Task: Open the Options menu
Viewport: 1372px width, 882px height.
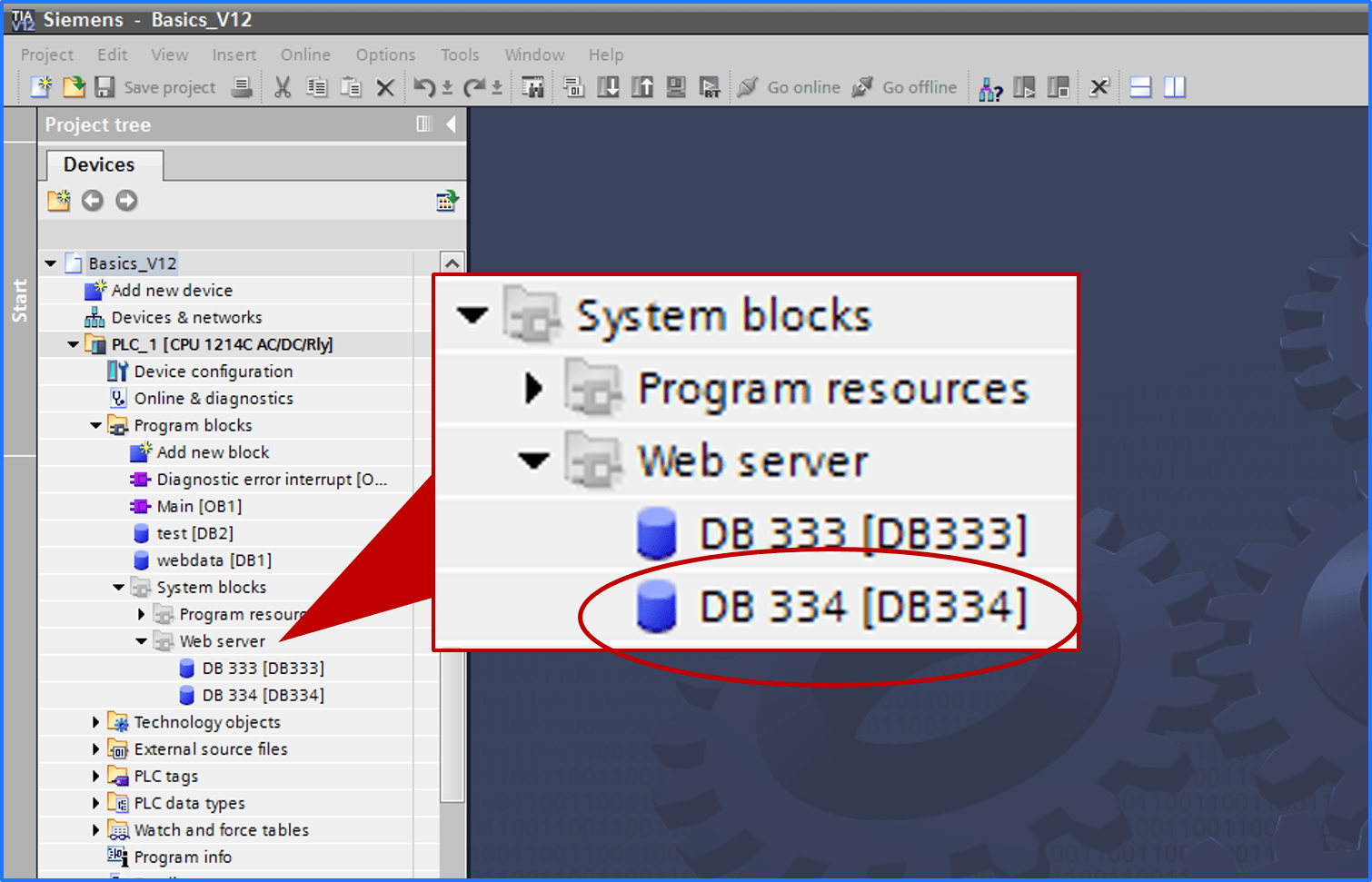Action: [385, 55]
